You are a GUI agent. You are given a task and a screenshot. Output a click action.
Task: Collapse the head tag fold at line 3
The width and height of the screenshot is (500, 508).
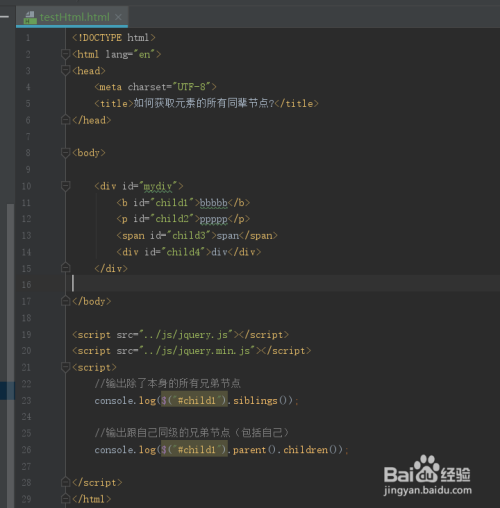(66, 70)
